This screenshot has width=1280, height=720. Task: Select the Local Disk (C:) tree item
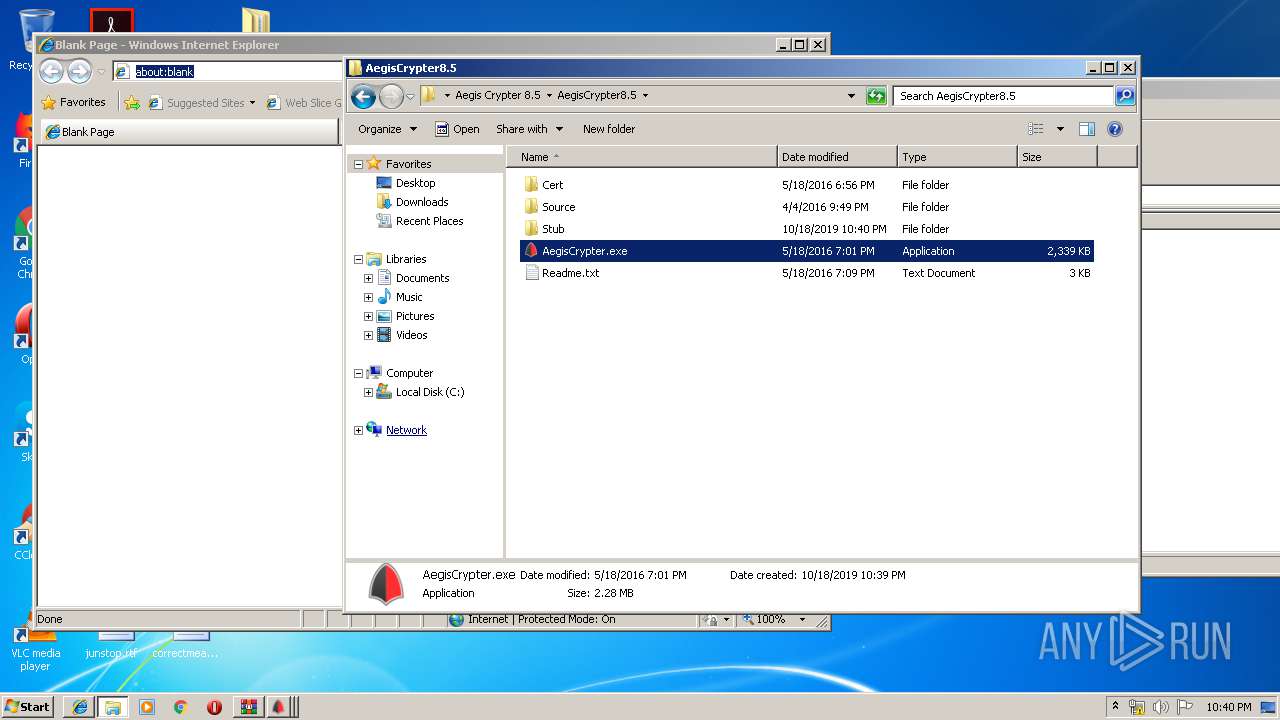420,392
